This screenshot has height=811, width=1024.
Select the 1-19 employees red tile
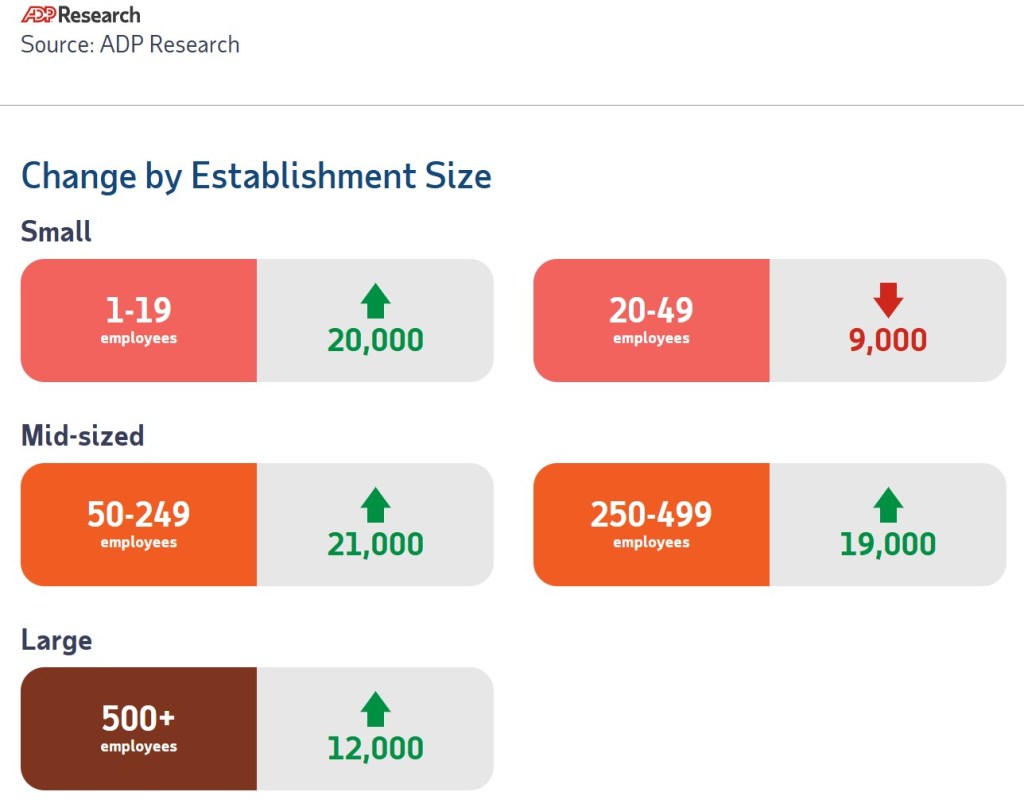(139, 321)
